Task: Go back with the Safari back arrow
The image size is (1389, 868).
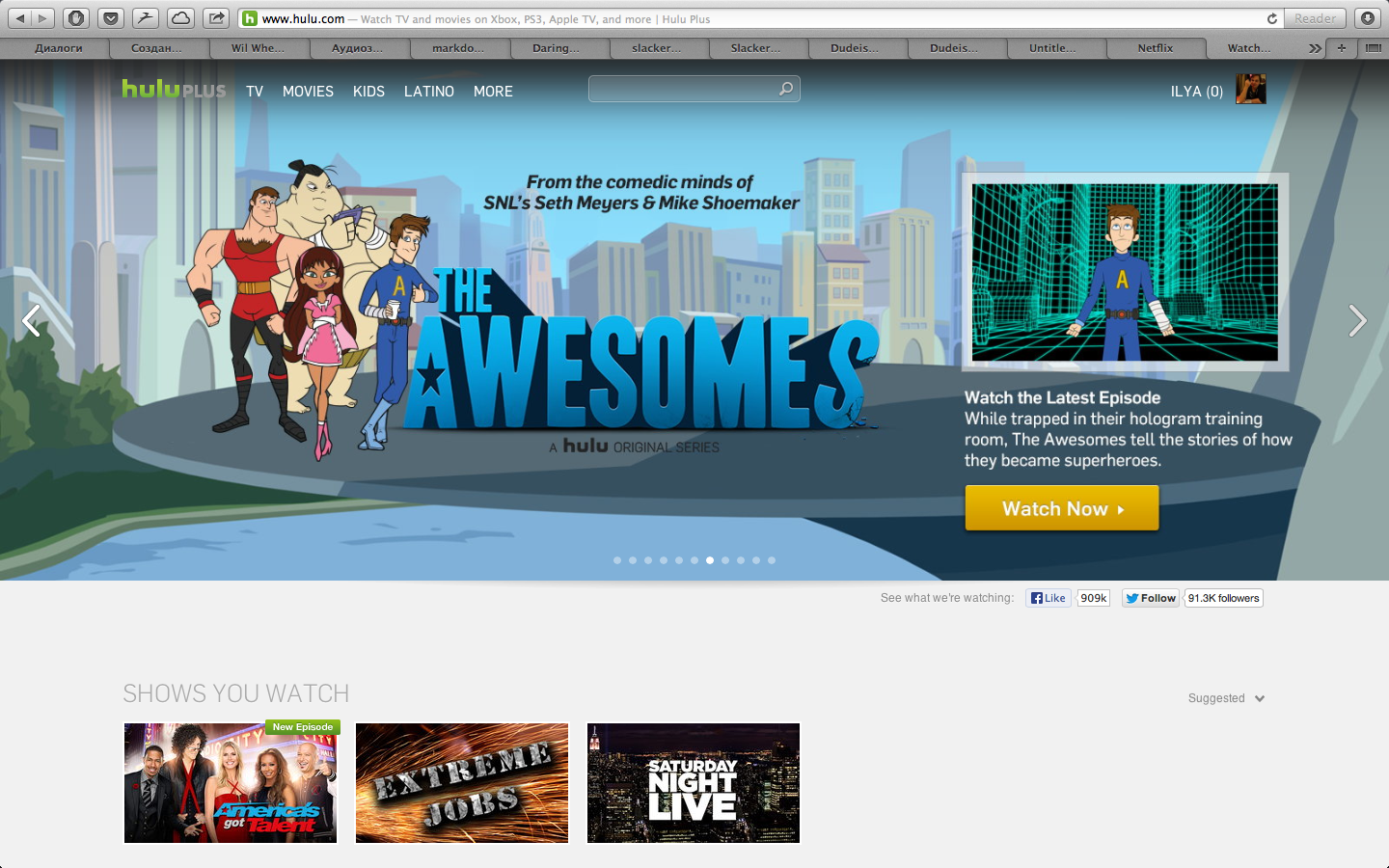Action: [19, 18]
